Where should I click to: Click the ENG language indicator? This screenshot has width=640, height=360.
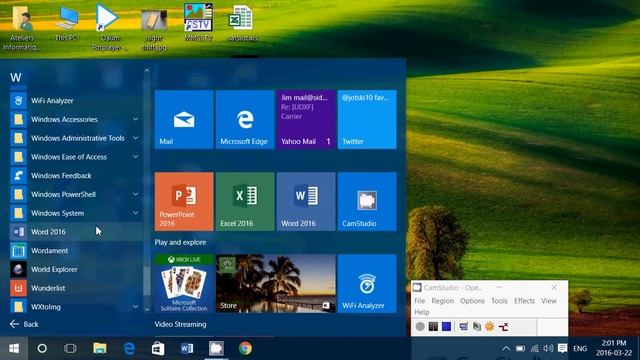pyautogui.click(x=580, y=349)
